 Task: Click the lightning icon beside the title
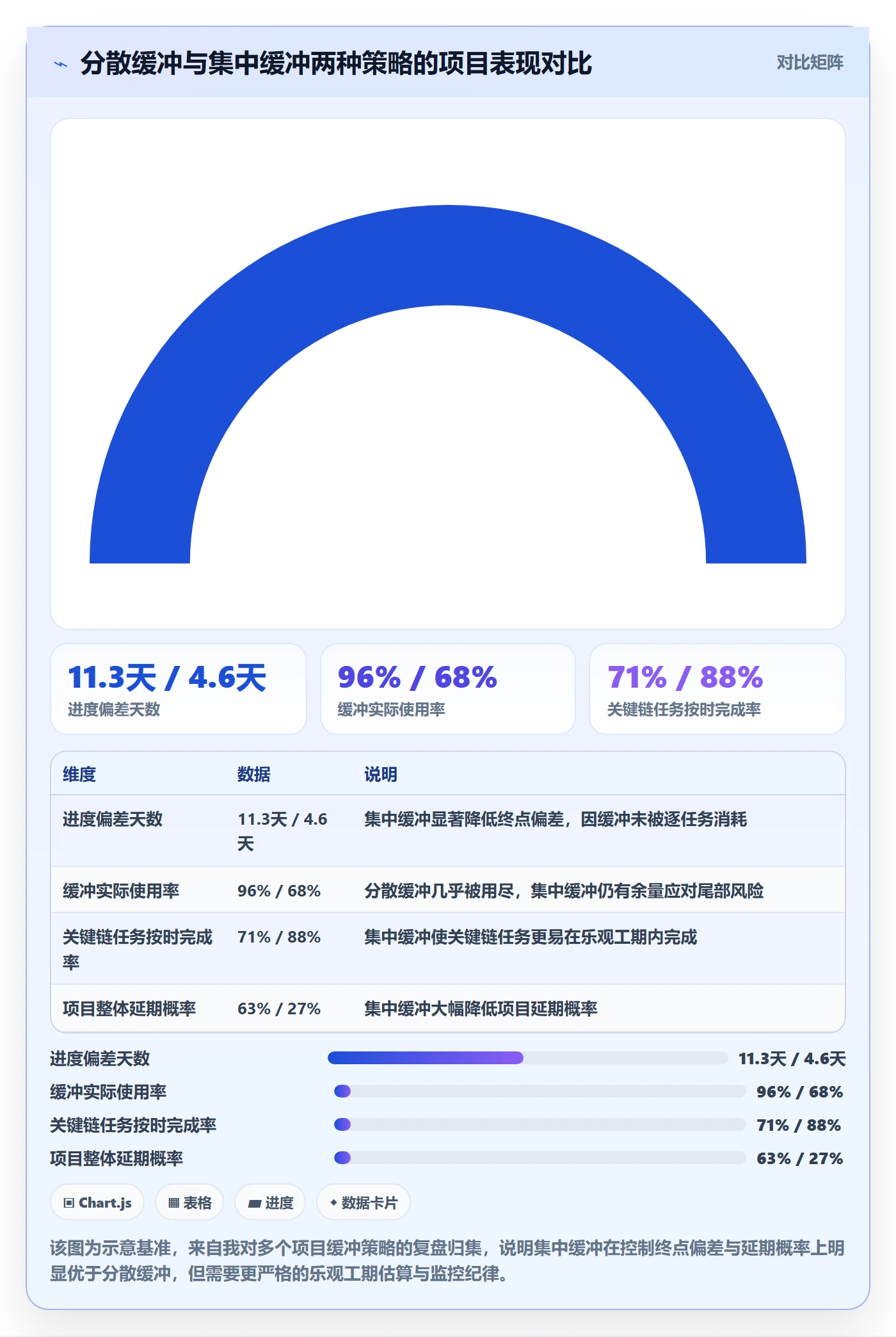coord(61,64)
